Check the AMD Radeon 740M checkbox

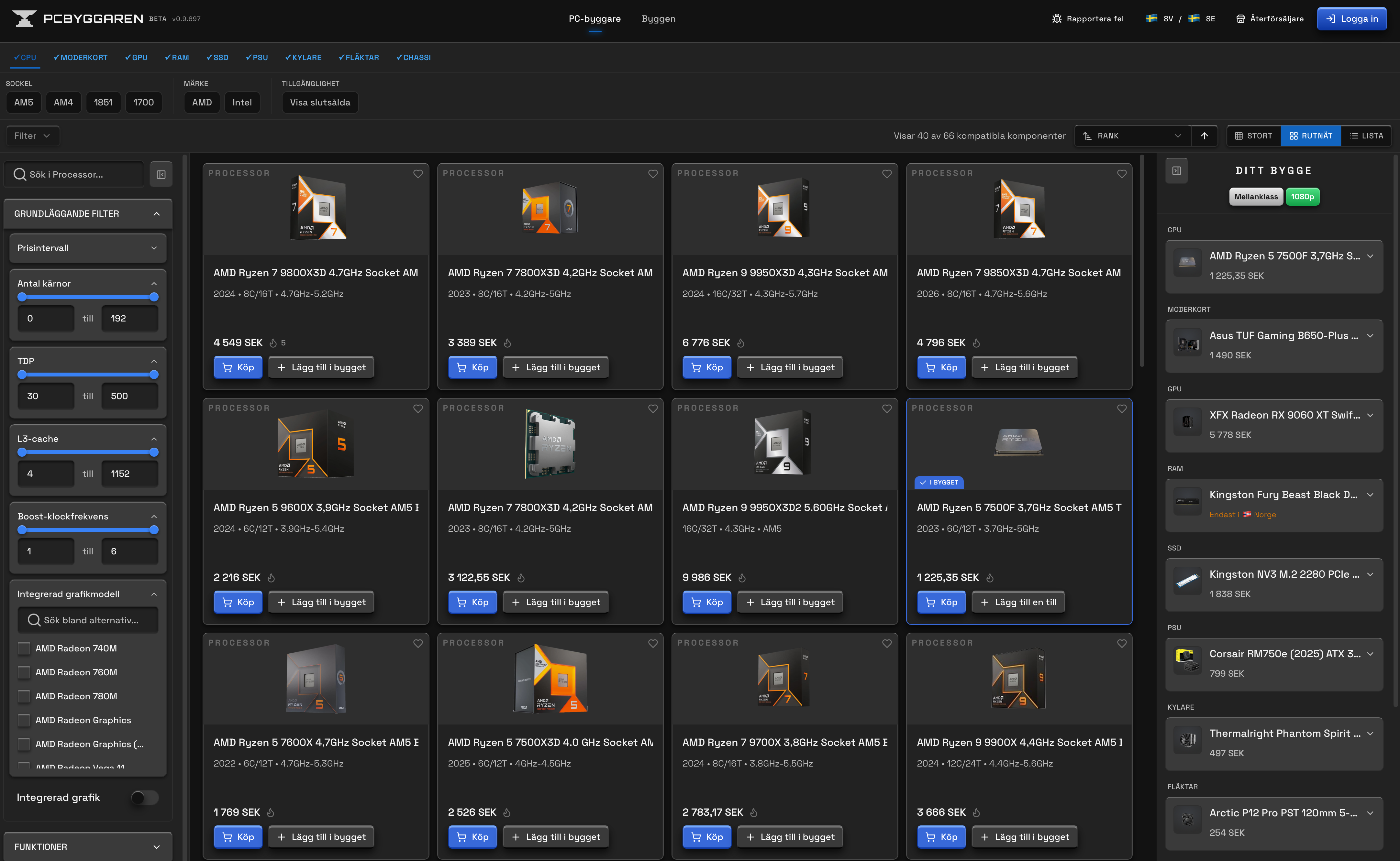(x=24, y=648)
